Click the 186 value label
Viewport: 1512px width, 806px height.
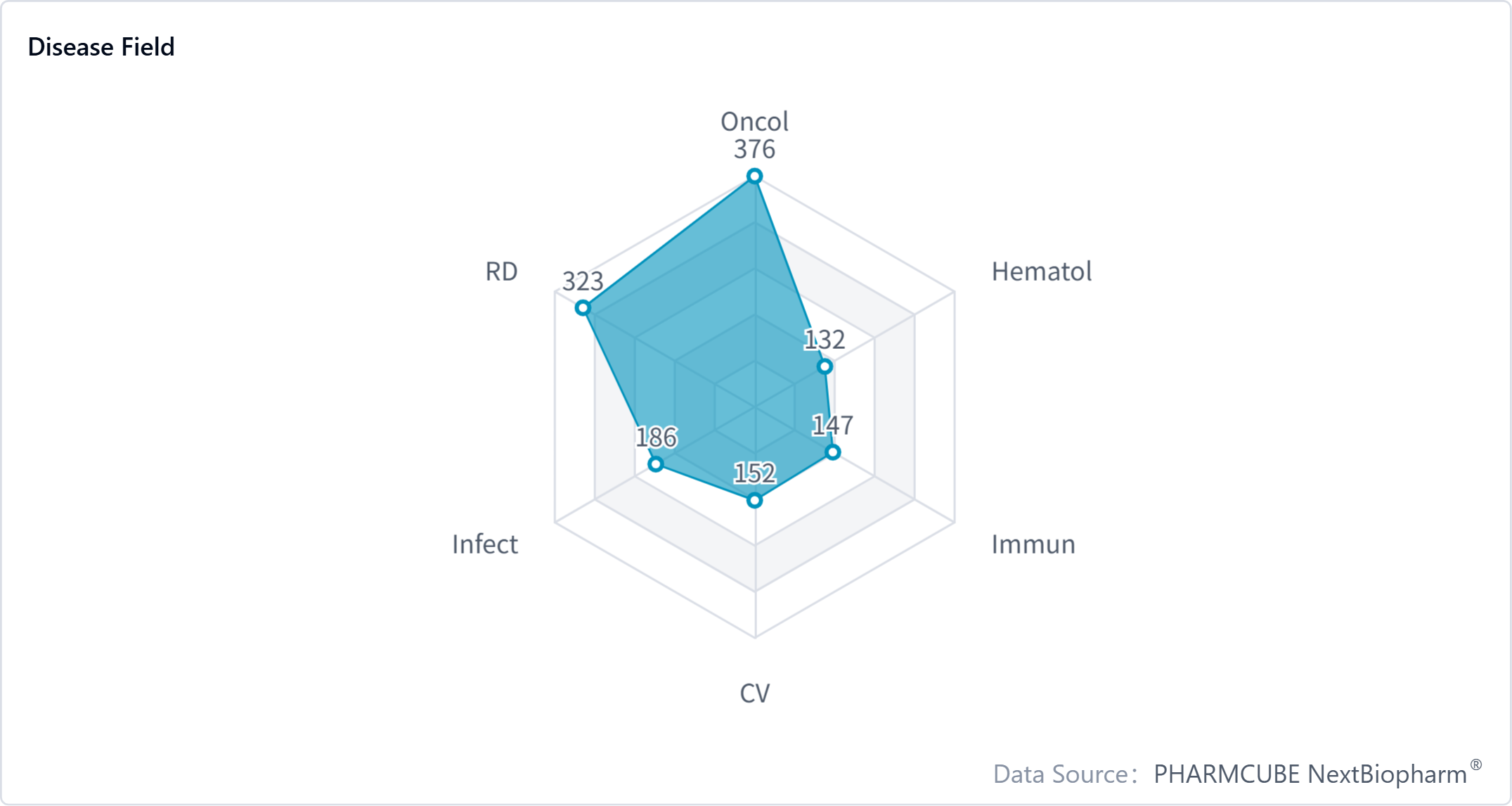(656, 437)
